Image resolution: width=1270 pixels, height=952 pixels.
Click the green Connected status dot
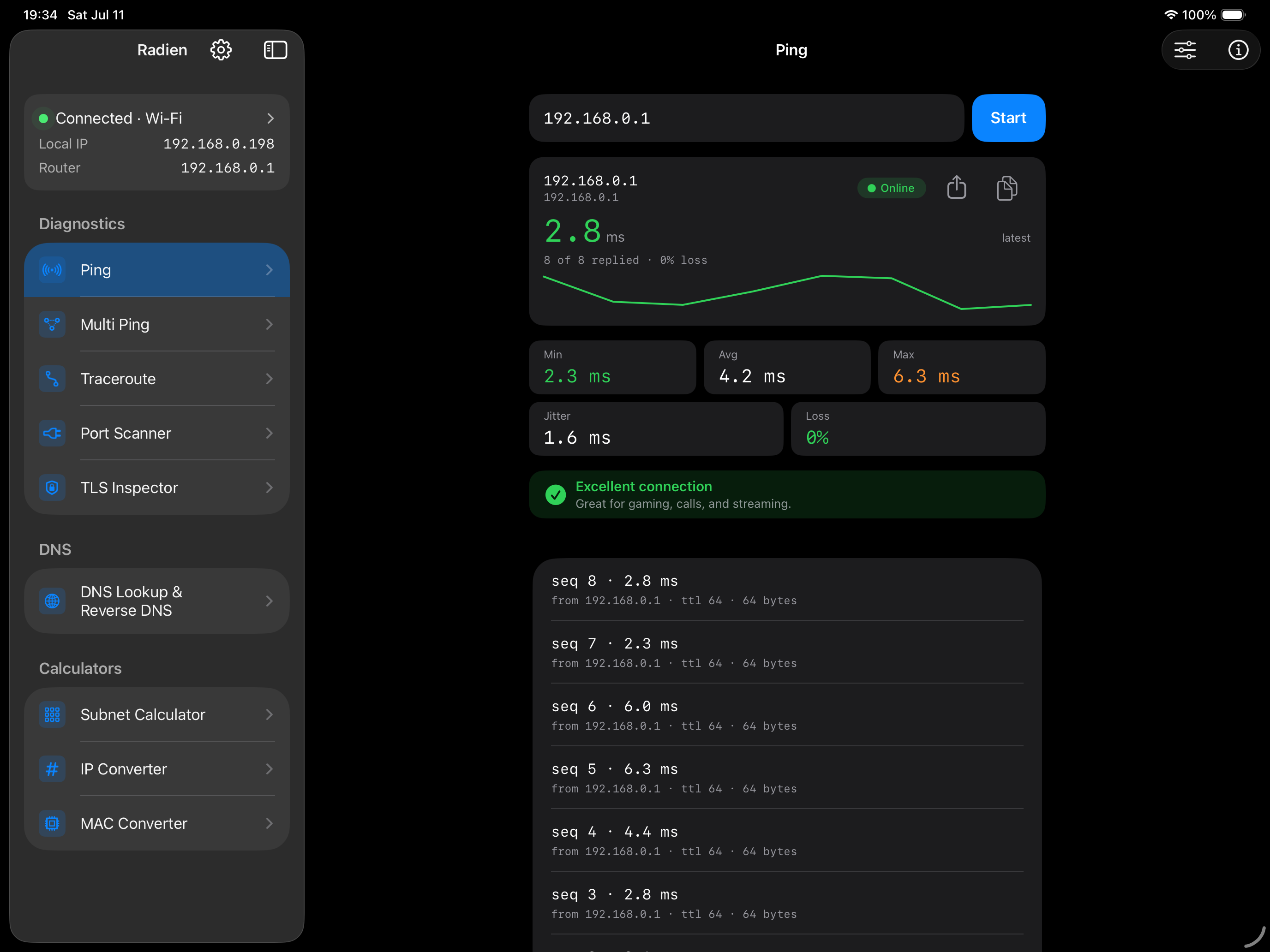coord(43,118)
